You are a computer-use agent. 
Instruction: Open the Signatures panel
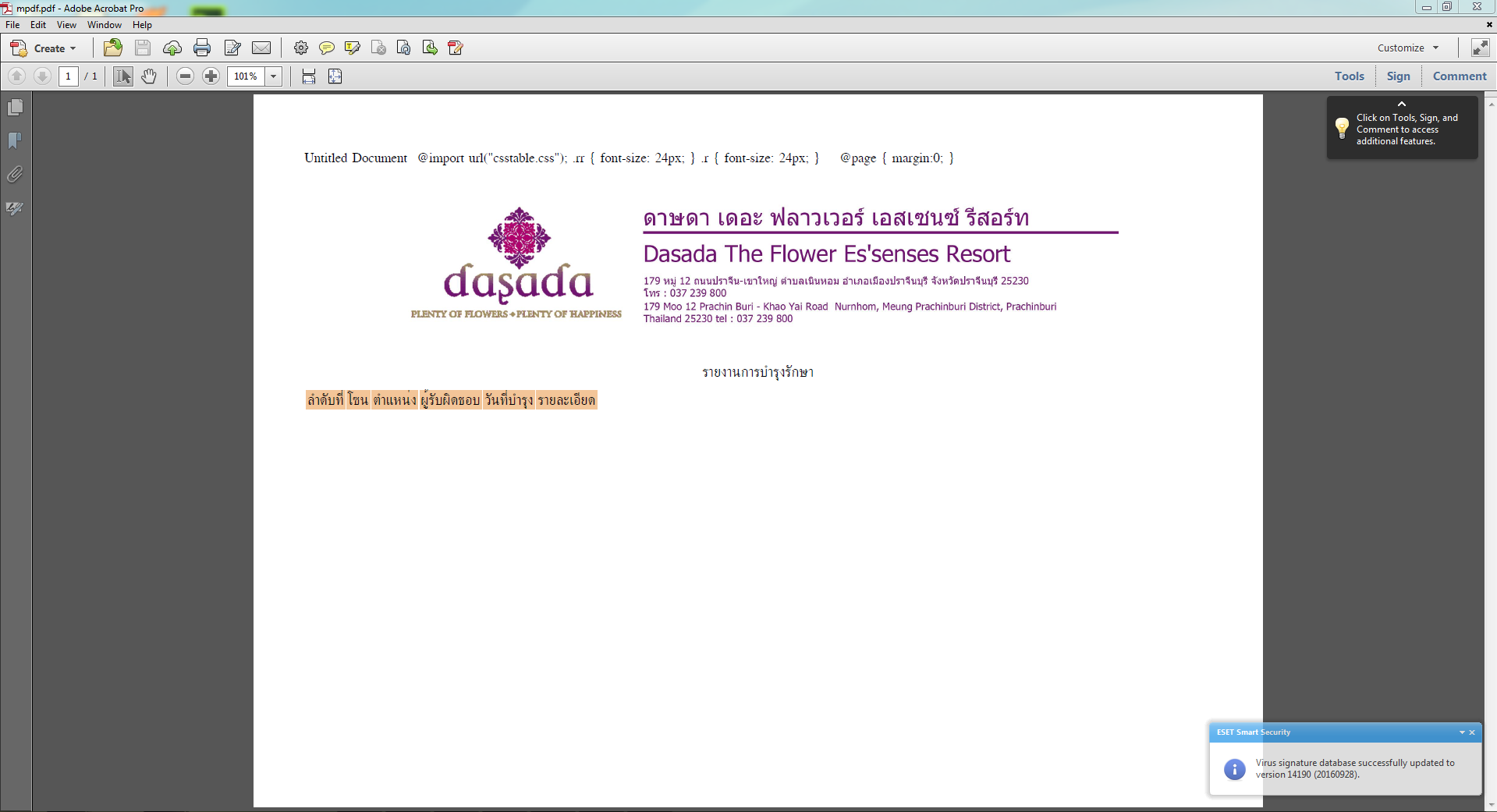click(15, 208)
